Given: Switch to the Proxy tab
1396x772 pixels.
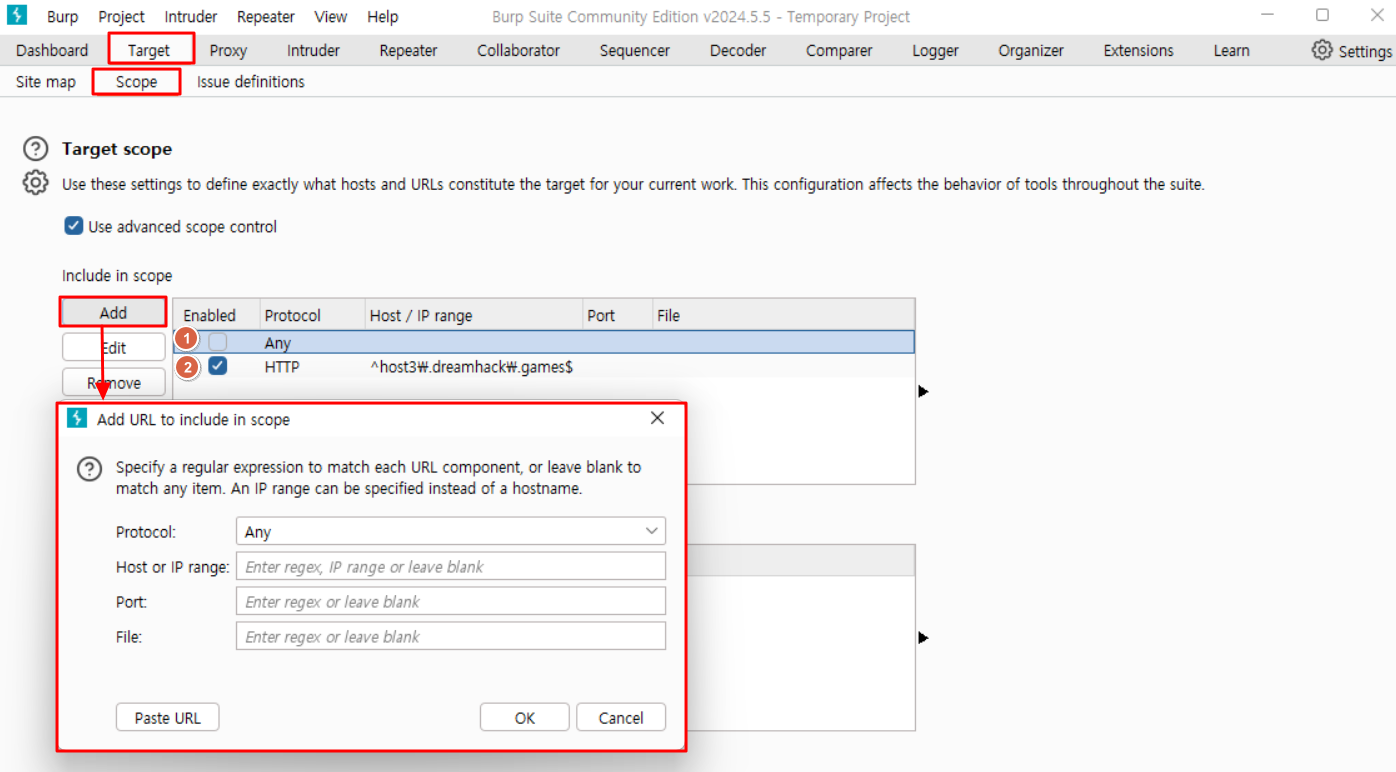Looking at the screenshot, I should coord(228,50).
